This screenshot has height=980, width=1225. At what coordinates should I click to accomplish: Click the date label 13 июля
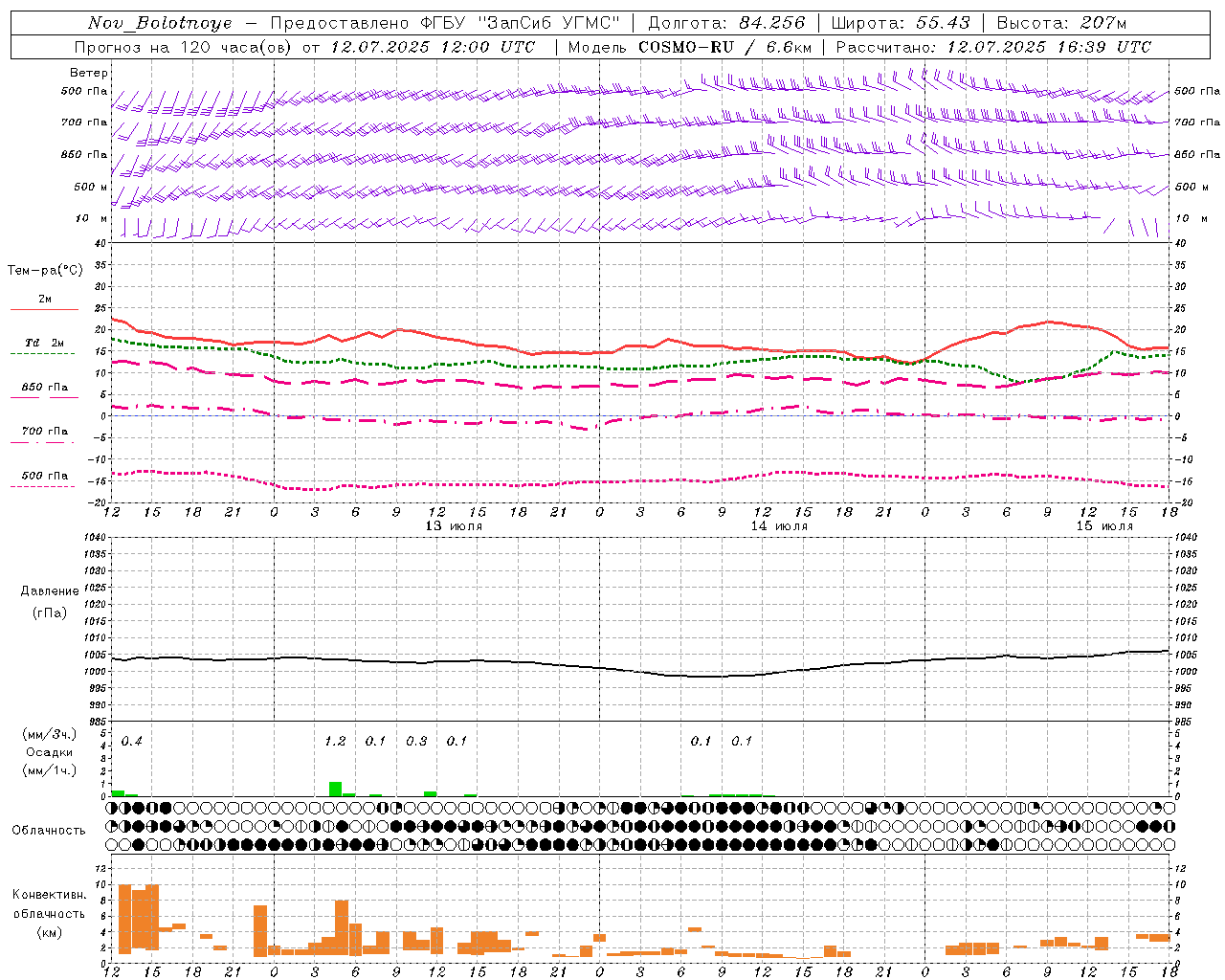[454, 526]
